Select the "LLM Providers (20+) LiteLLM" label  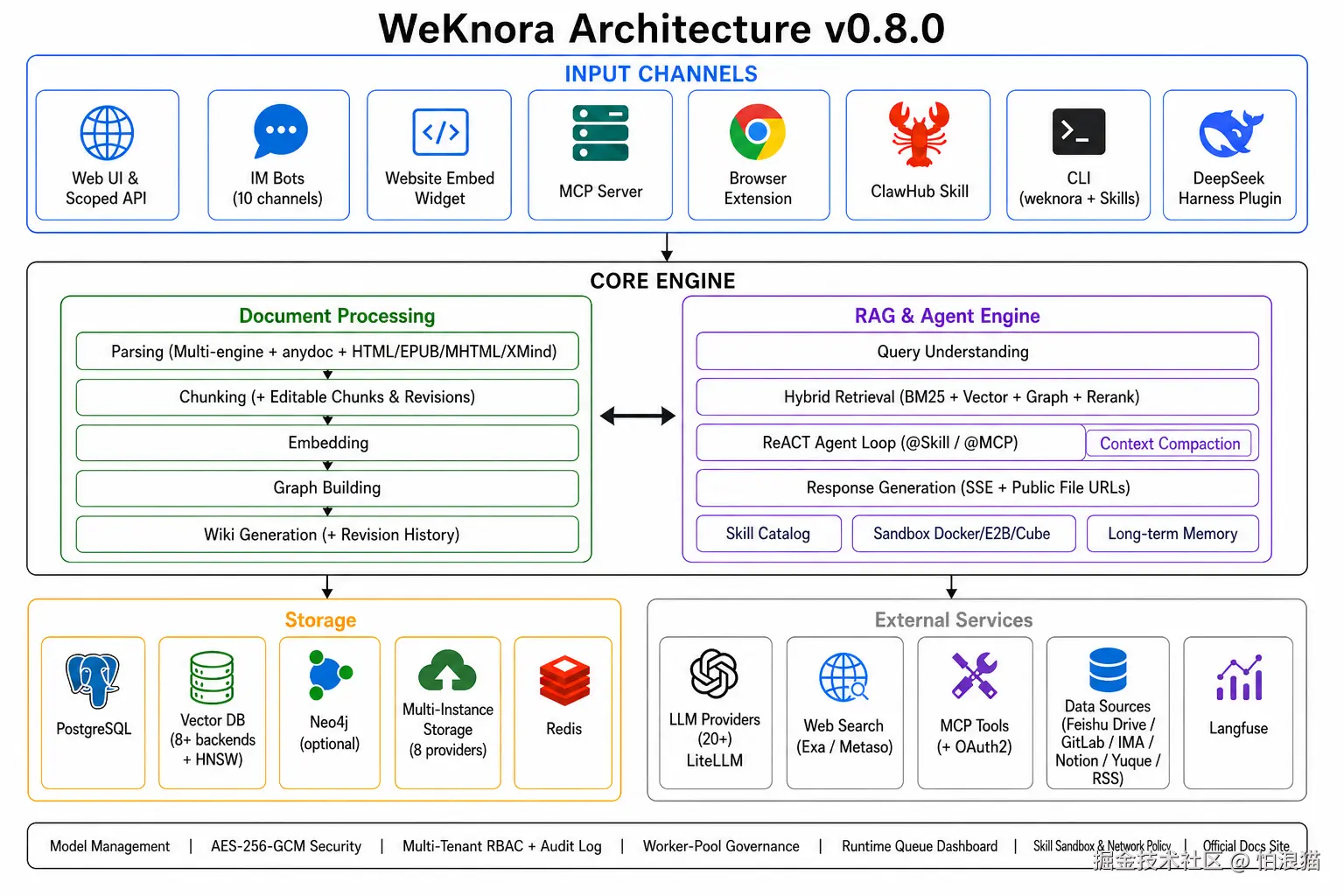coord(714,739)
